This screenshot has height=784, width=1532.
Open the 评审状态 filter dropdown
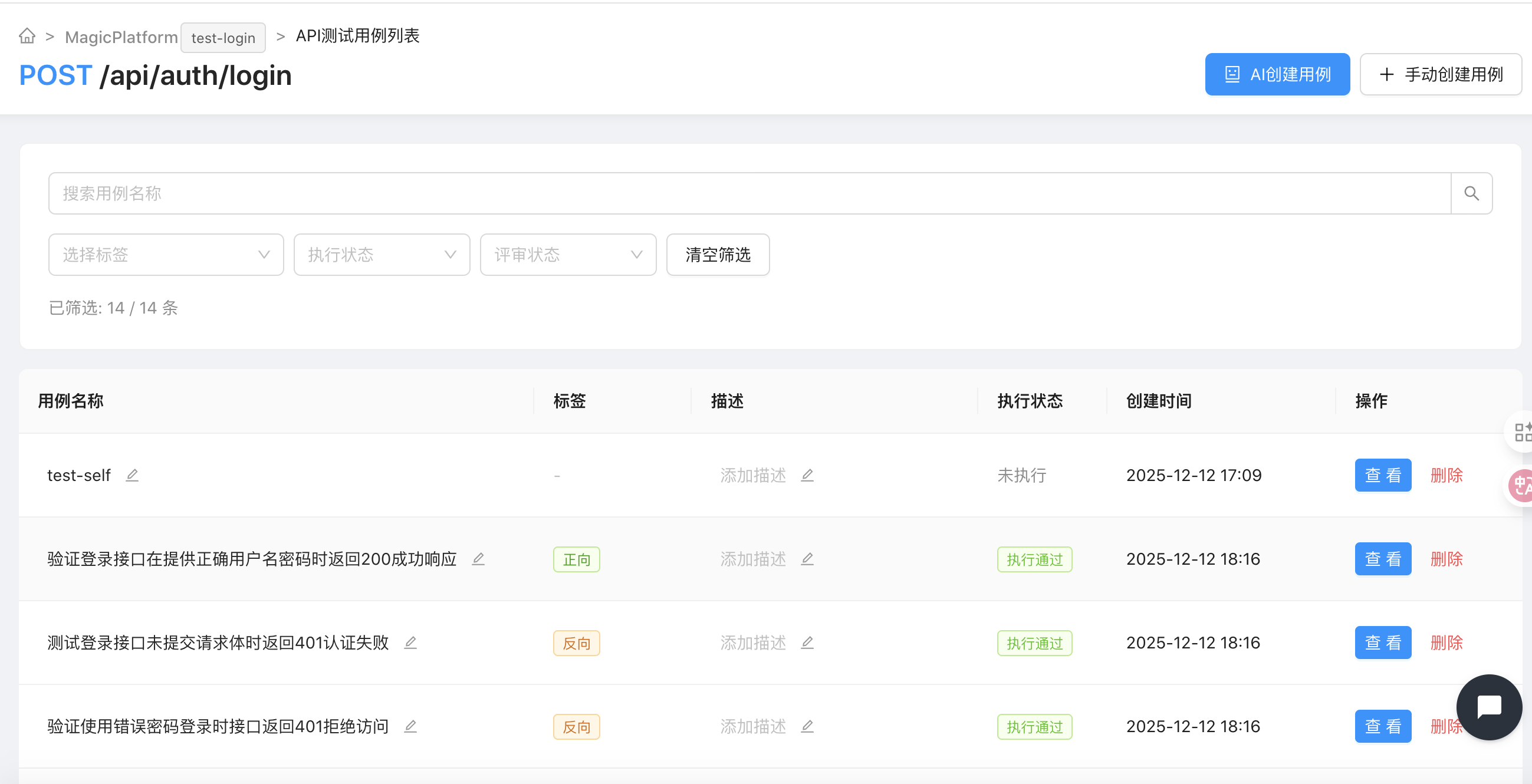click(568, 255)
